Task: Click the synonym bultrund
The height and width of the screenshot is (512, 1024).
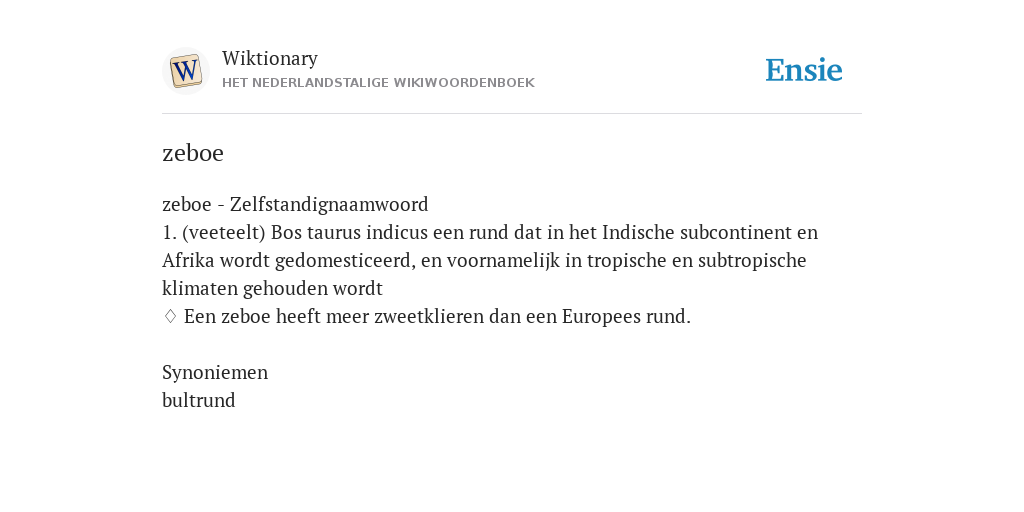Action: 199,400
